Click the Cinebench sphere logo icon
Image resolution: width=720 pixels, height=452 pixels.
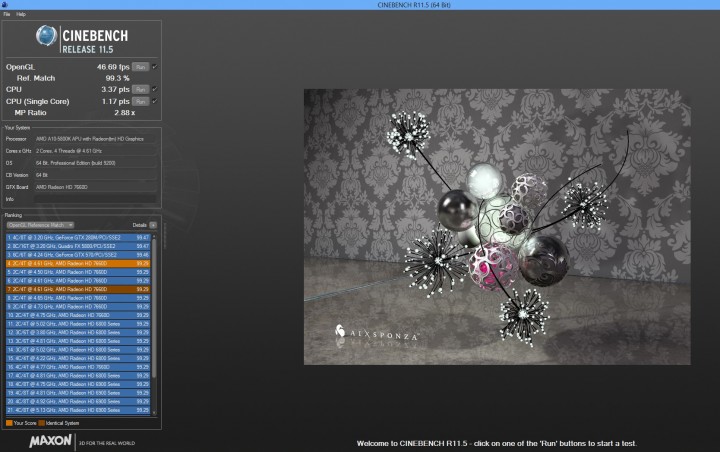coord(48,36)
